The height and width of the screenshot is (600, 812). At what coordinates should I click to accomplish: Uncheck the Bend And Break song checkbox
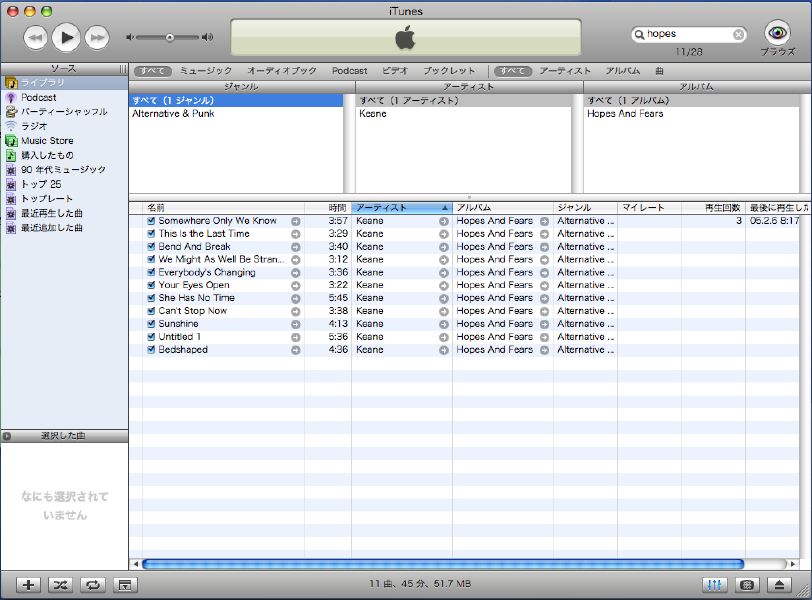tap(151, 247)
